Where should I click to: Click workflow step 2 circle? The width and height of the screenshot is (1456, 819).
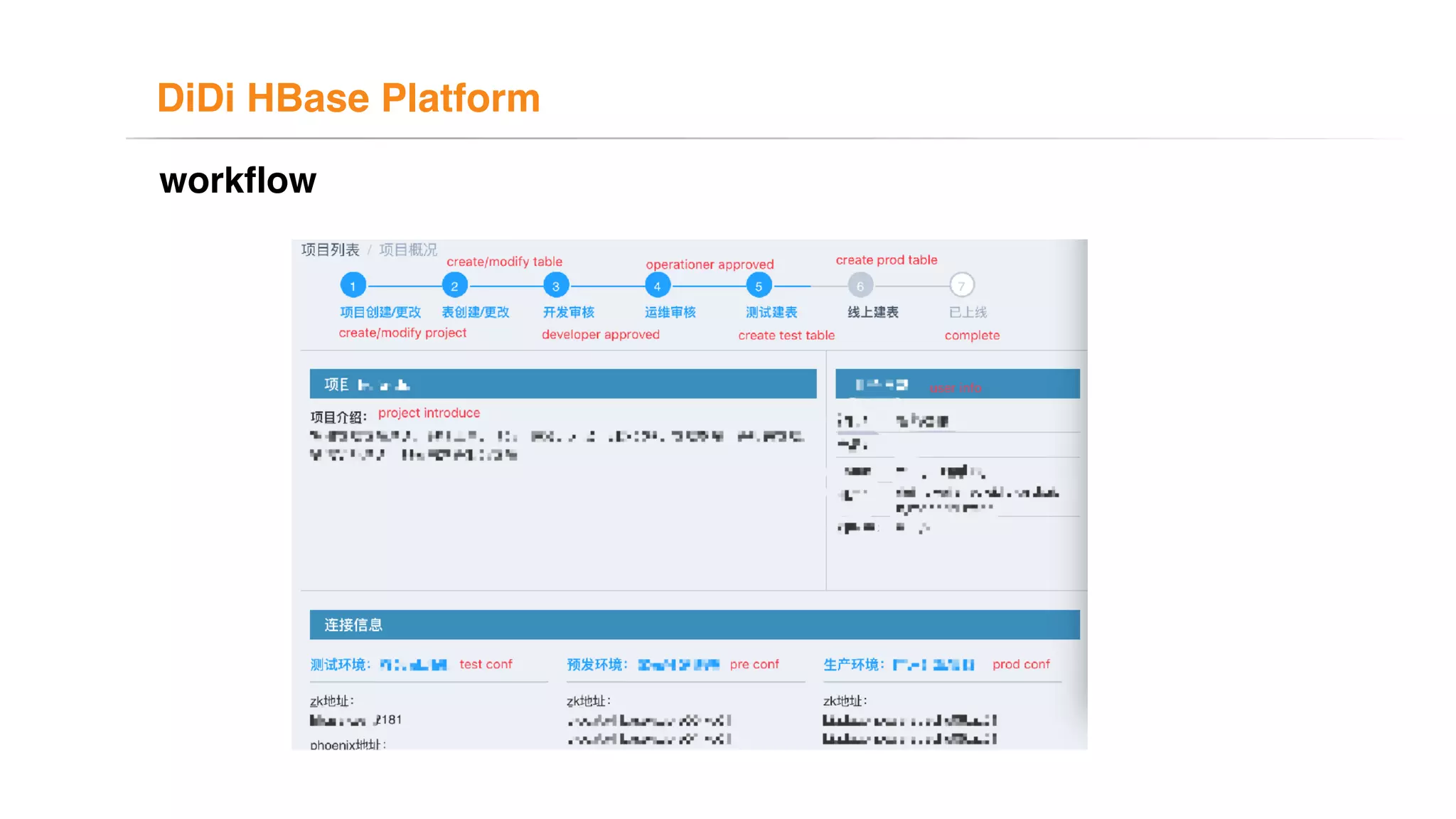[454, 286]
